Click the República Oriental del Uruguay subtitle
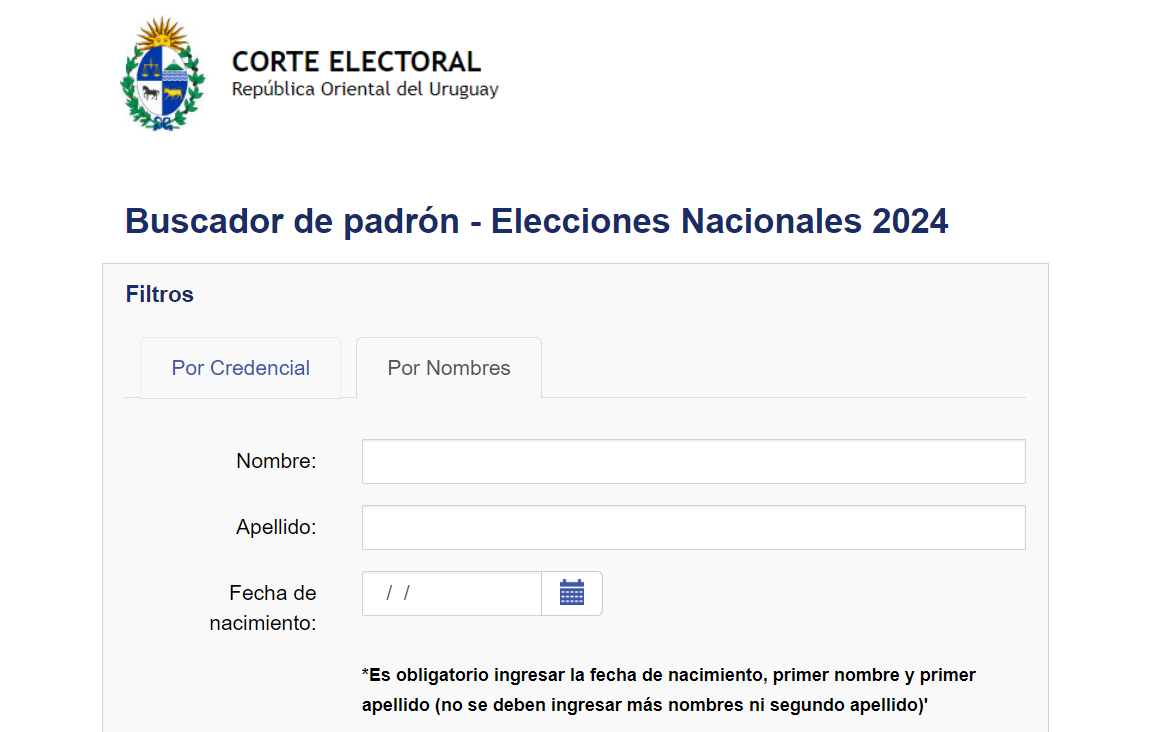The image size is (1151, 732). 365,90
